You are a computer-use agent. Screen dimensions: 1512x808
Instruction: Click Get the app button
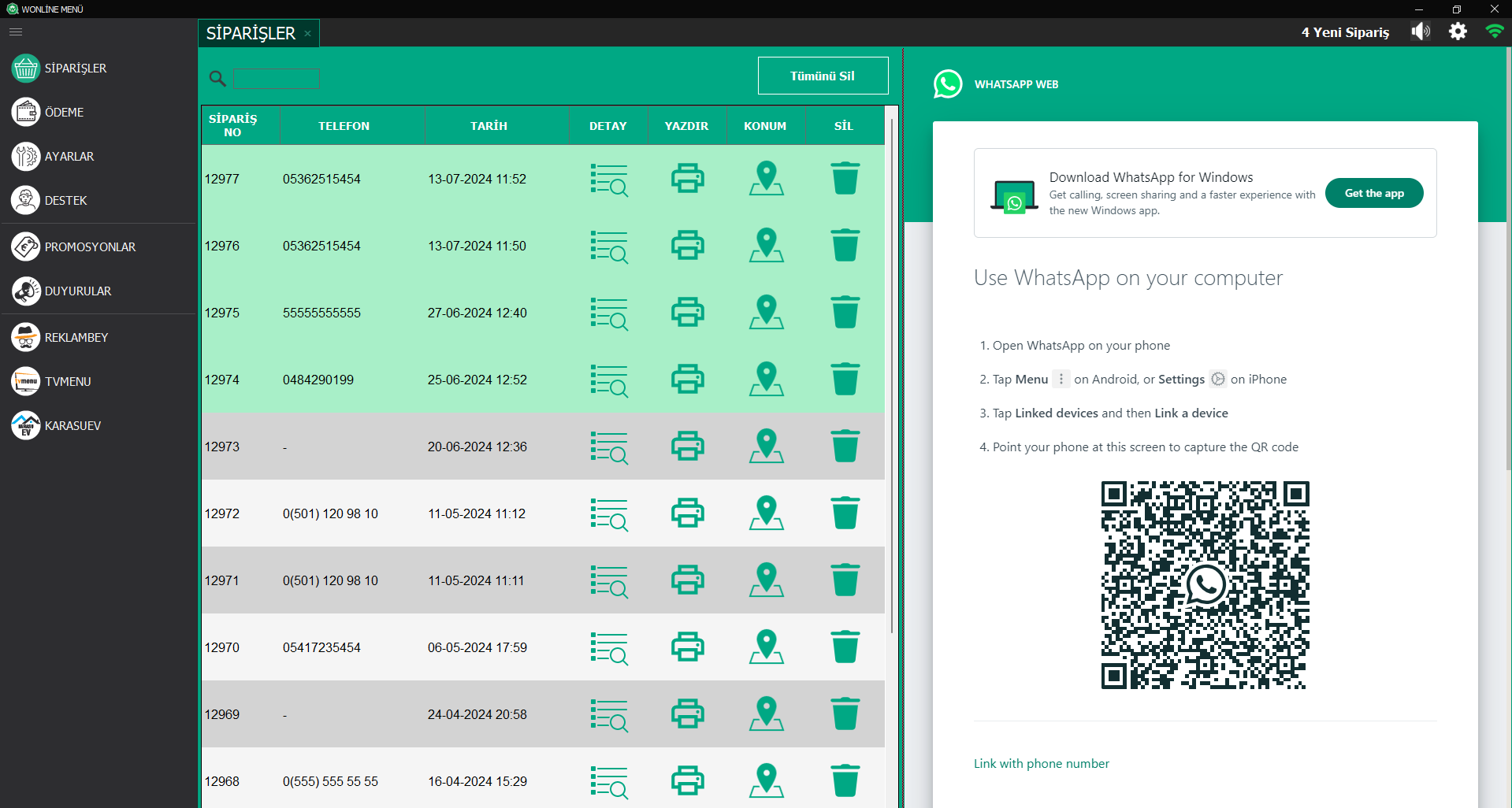1373,193
